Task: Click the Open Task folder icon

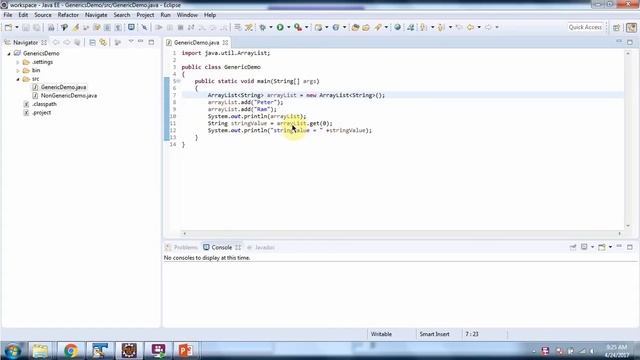Action: click(x=366, y=27)
